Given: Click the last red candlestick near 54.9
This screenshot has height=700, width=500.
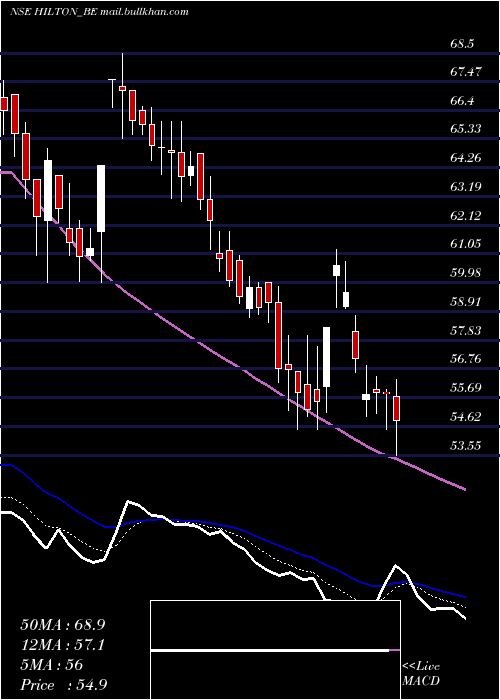Looking at the screenshot, I should (396, 408).
